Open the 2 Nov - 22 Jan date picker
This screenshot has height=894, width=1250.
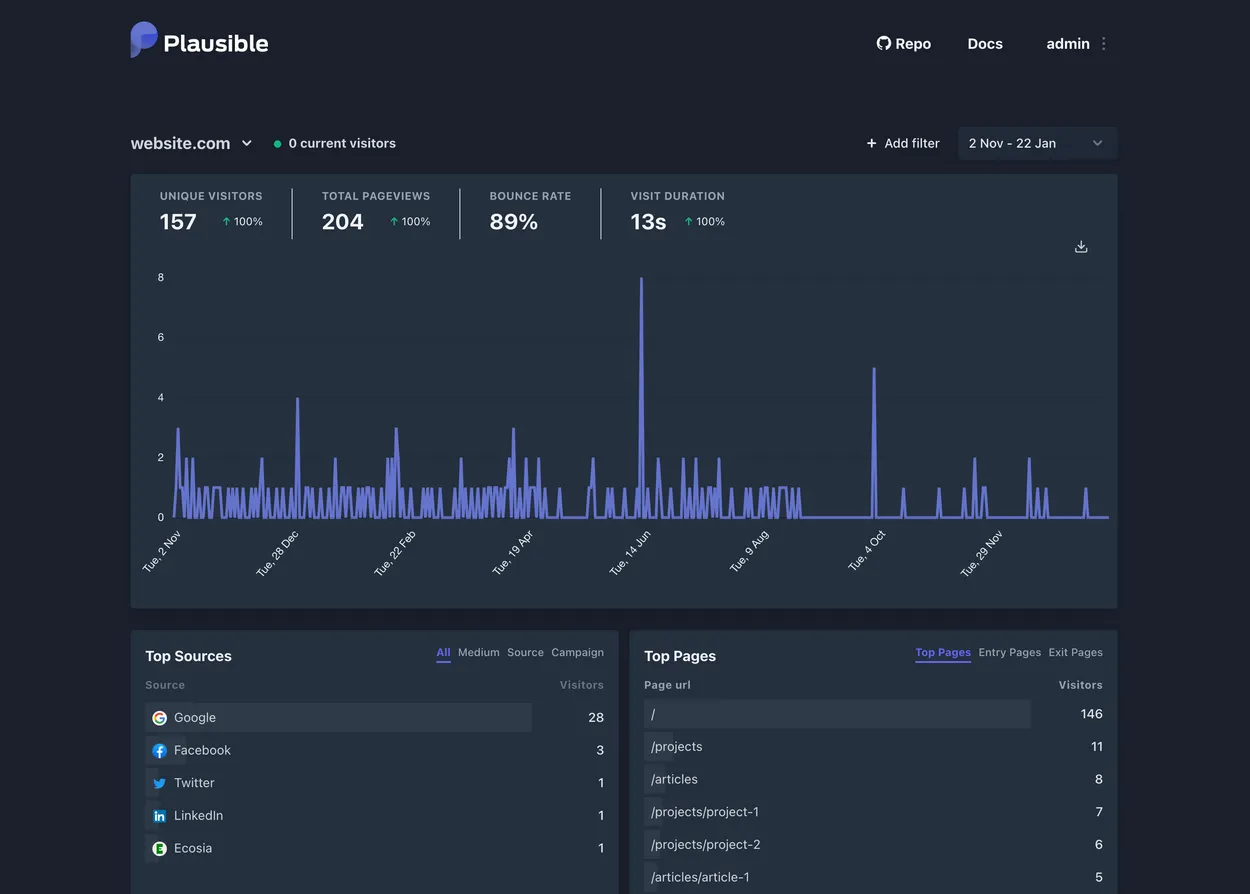[x=1036, y=143]
